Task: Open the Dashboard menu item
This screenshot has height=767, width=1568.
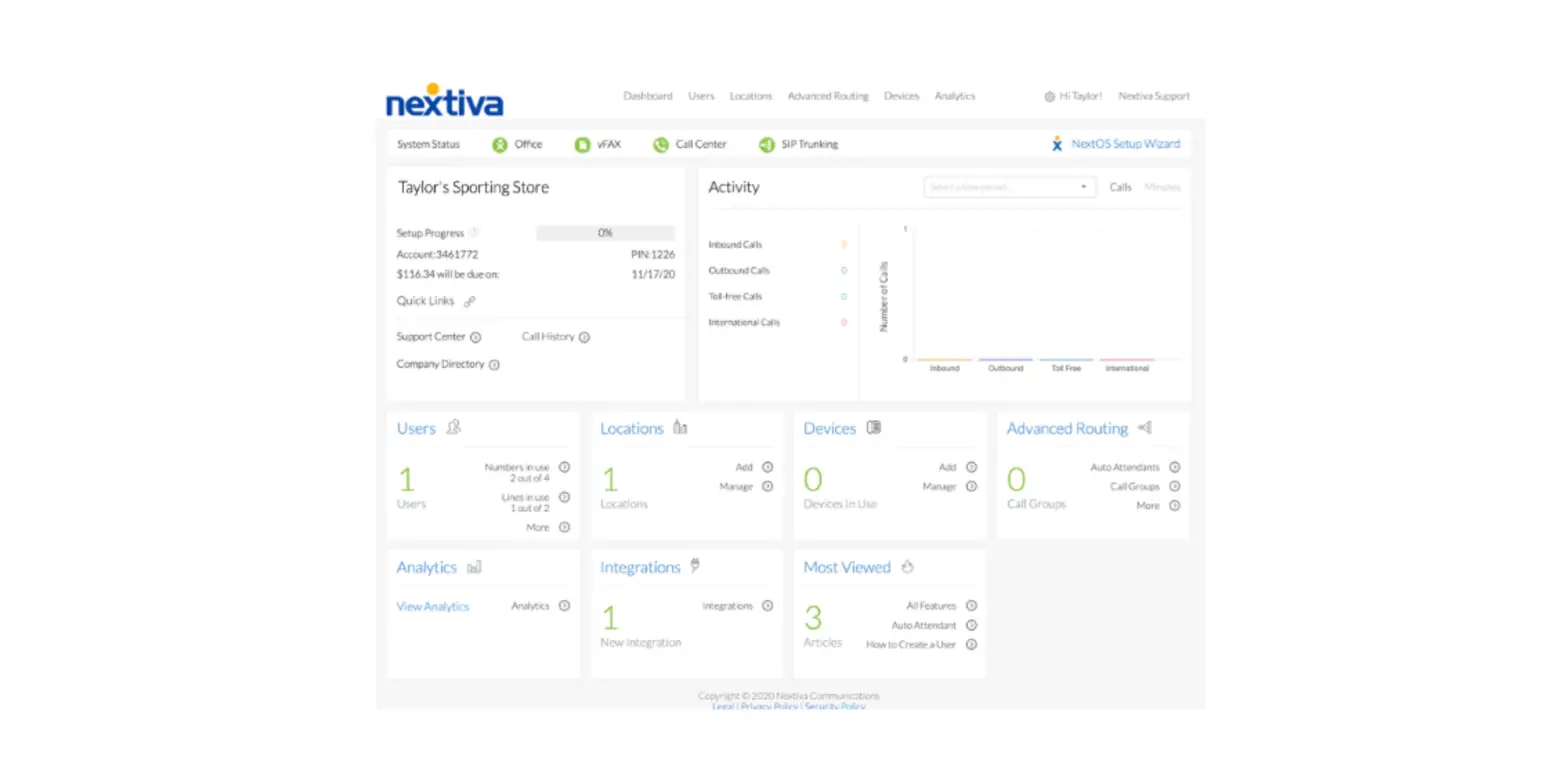Action: (x=648, y=96)
